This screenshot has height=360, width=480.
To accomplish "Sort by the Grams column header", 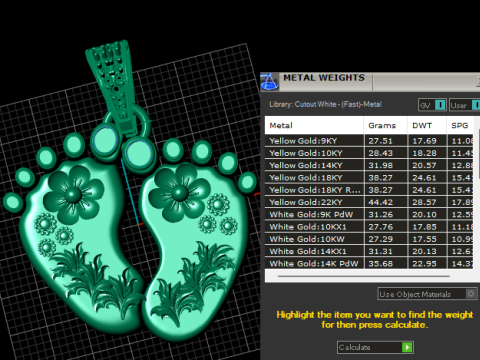I will tap(385, 126).
